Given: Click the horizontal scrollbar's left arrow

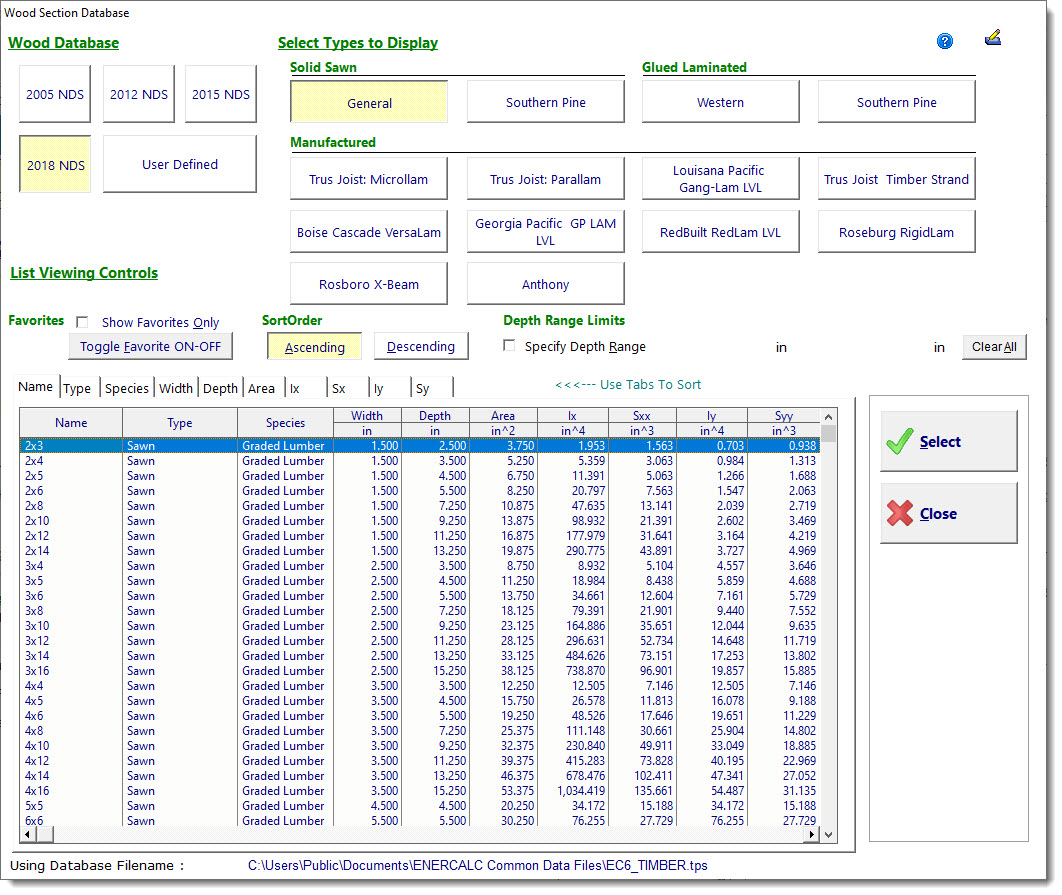Looking at the screenshot, I should point(27,835).
